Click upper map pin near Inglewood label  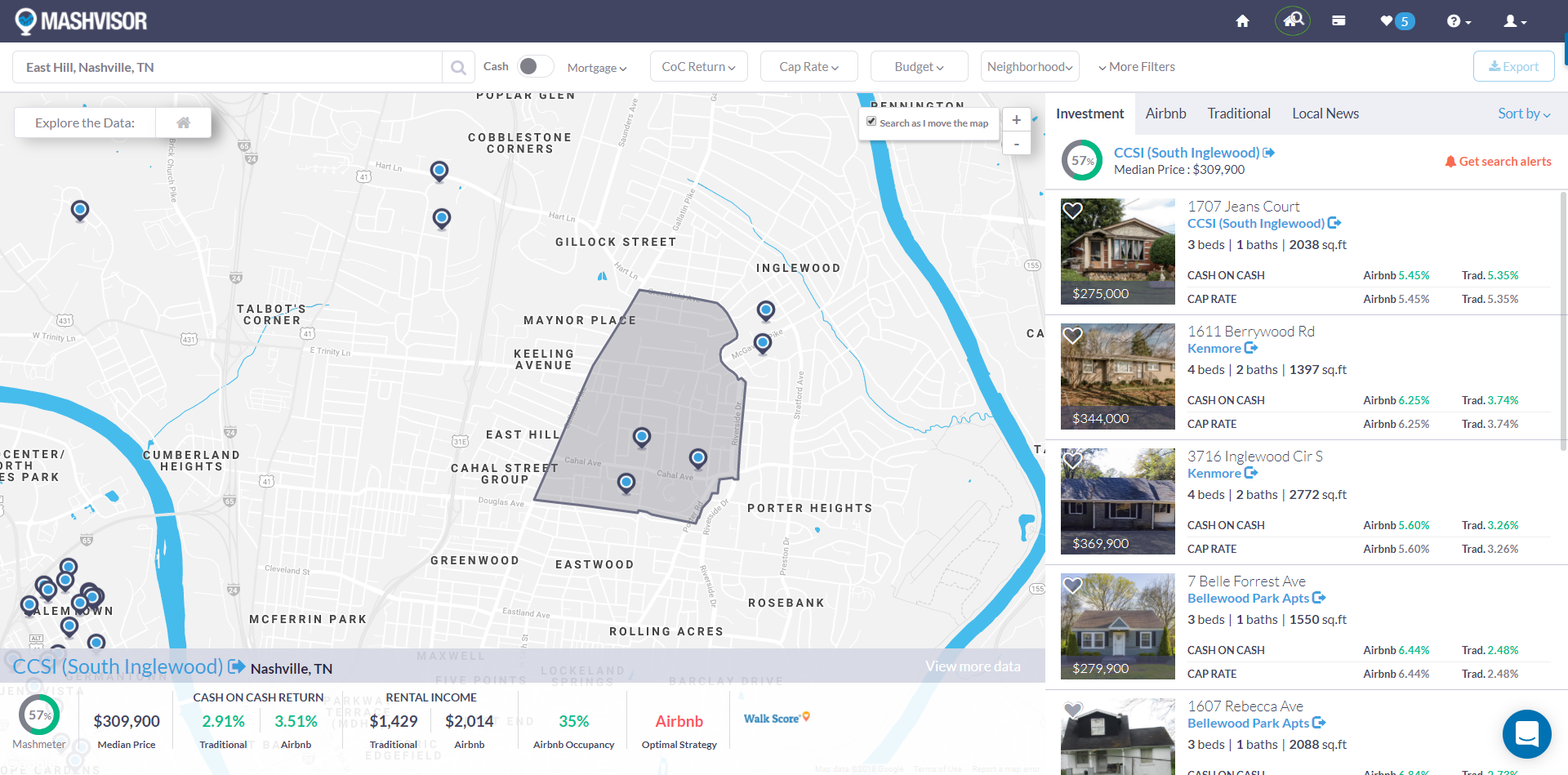(765, 311)
